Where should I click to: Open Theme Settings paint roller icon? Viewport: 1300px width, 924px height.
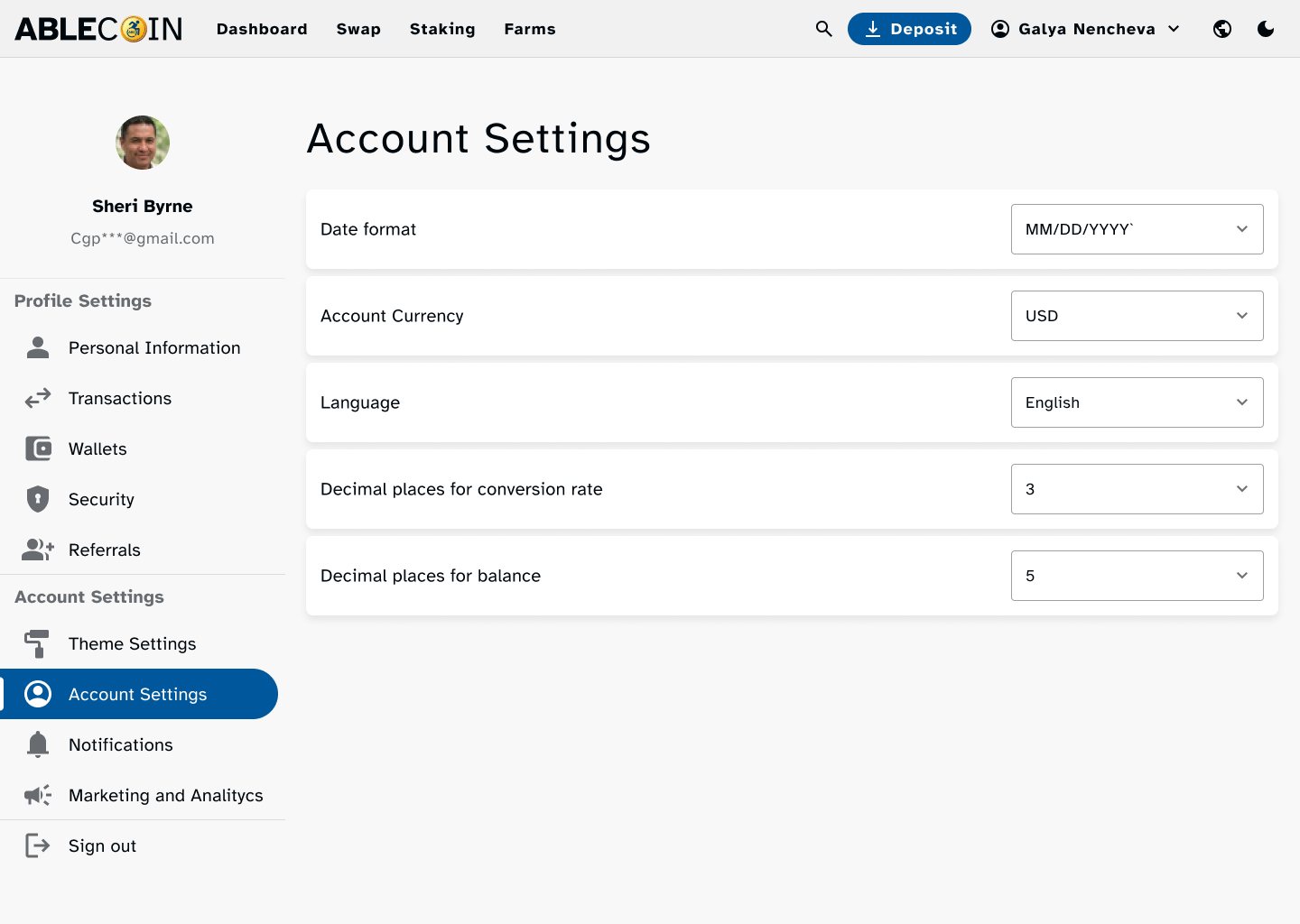tap(38, 643)
